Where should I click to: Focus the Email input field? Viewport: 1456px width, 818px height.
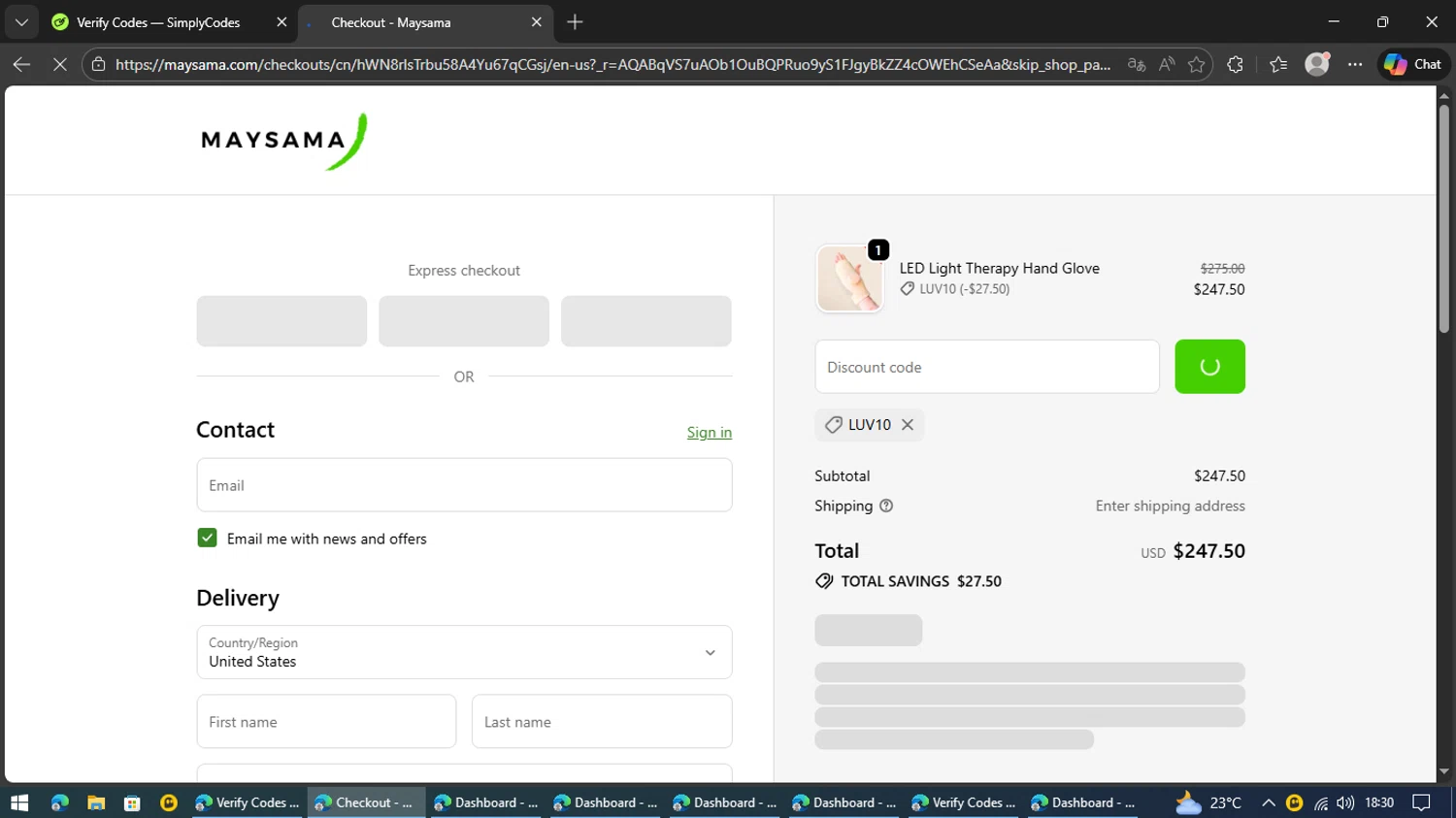point(464,485)
